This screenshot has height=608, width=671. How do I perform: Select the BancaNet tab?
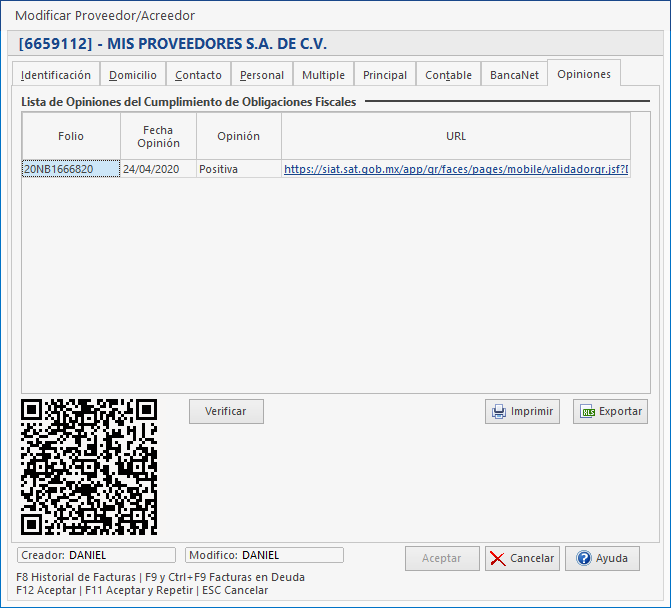pos(514,75)
